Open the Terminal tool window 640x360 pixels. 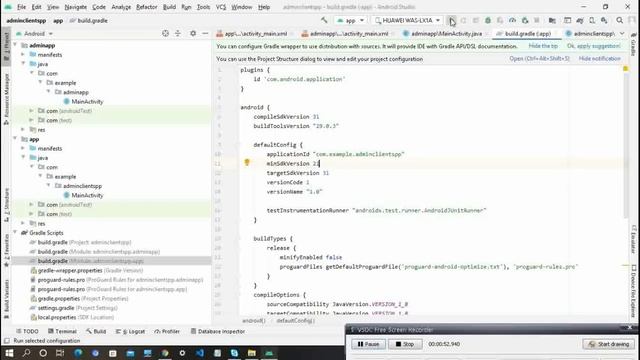pos(62,331)
